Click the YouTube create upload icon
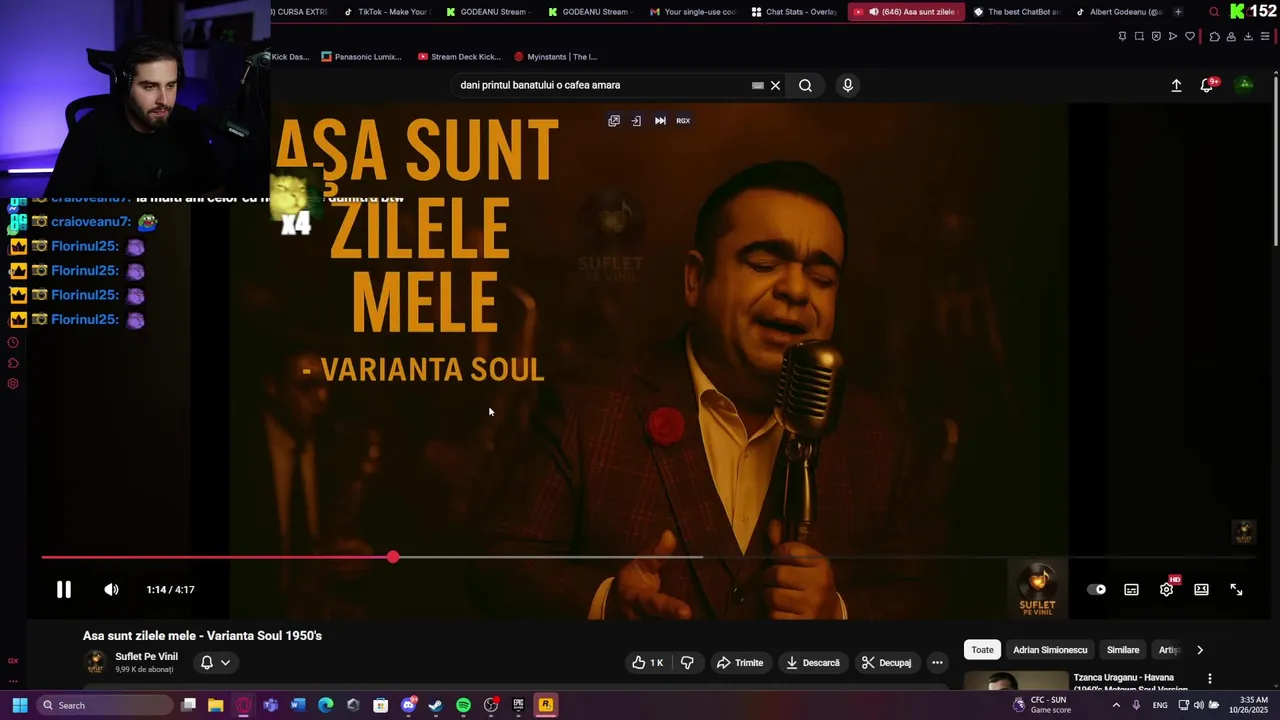The width and height of the screenshot is (1280, 720). 1176,85
